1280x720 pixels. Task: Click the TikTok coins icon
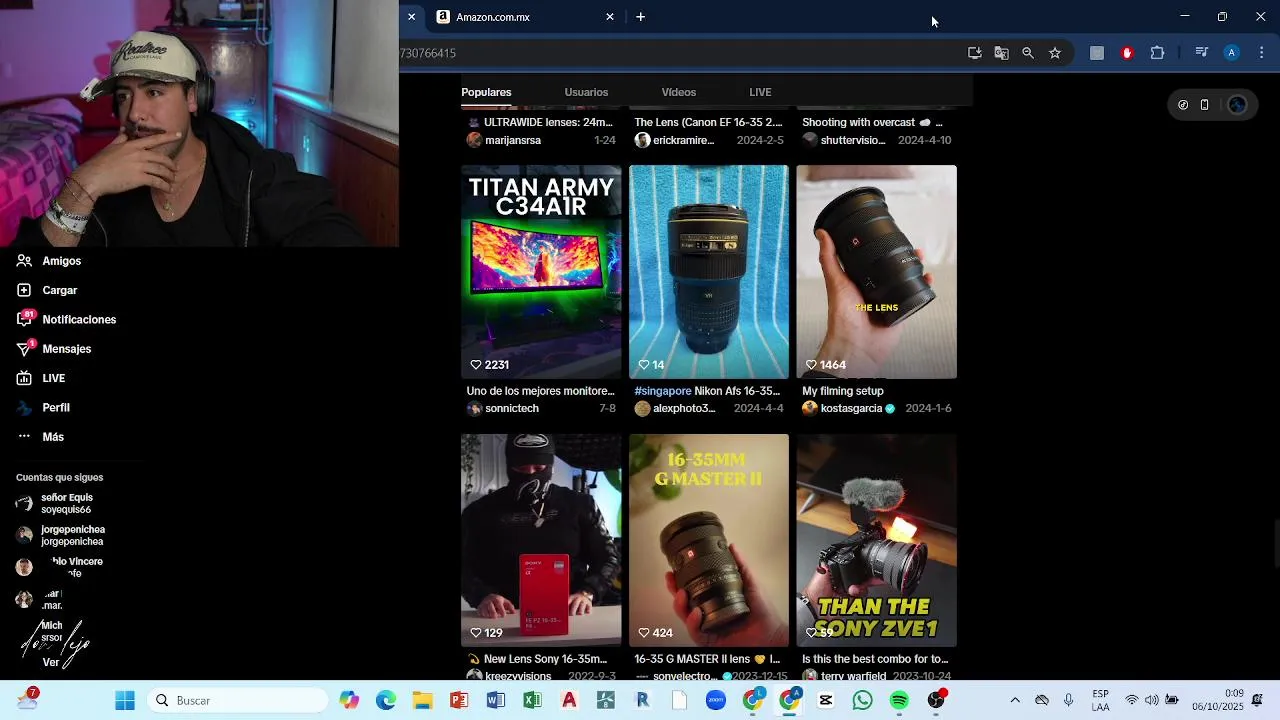click(1183, 105)
